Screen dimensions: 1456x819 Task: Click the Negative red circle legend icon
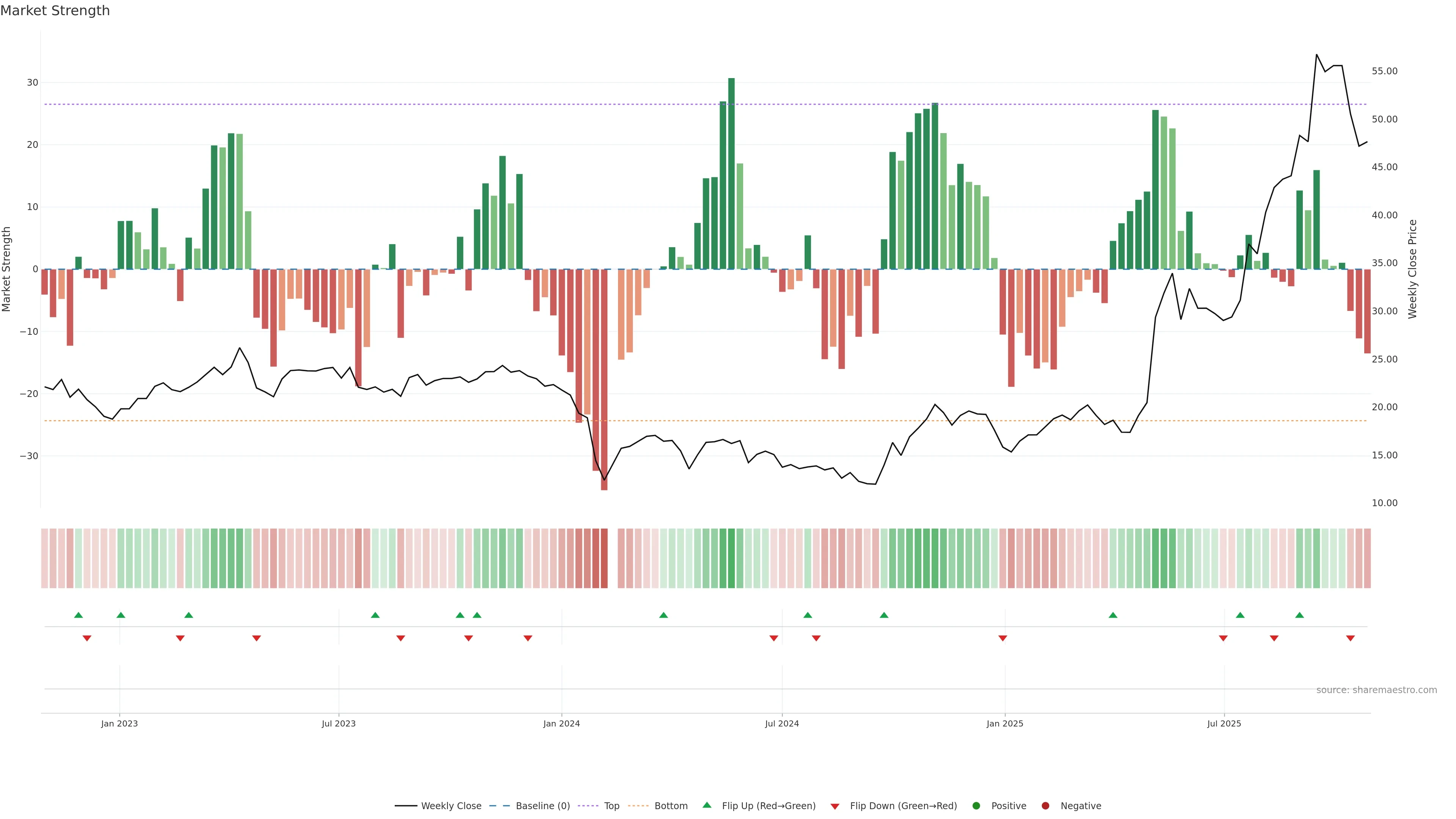(1045, 806)
